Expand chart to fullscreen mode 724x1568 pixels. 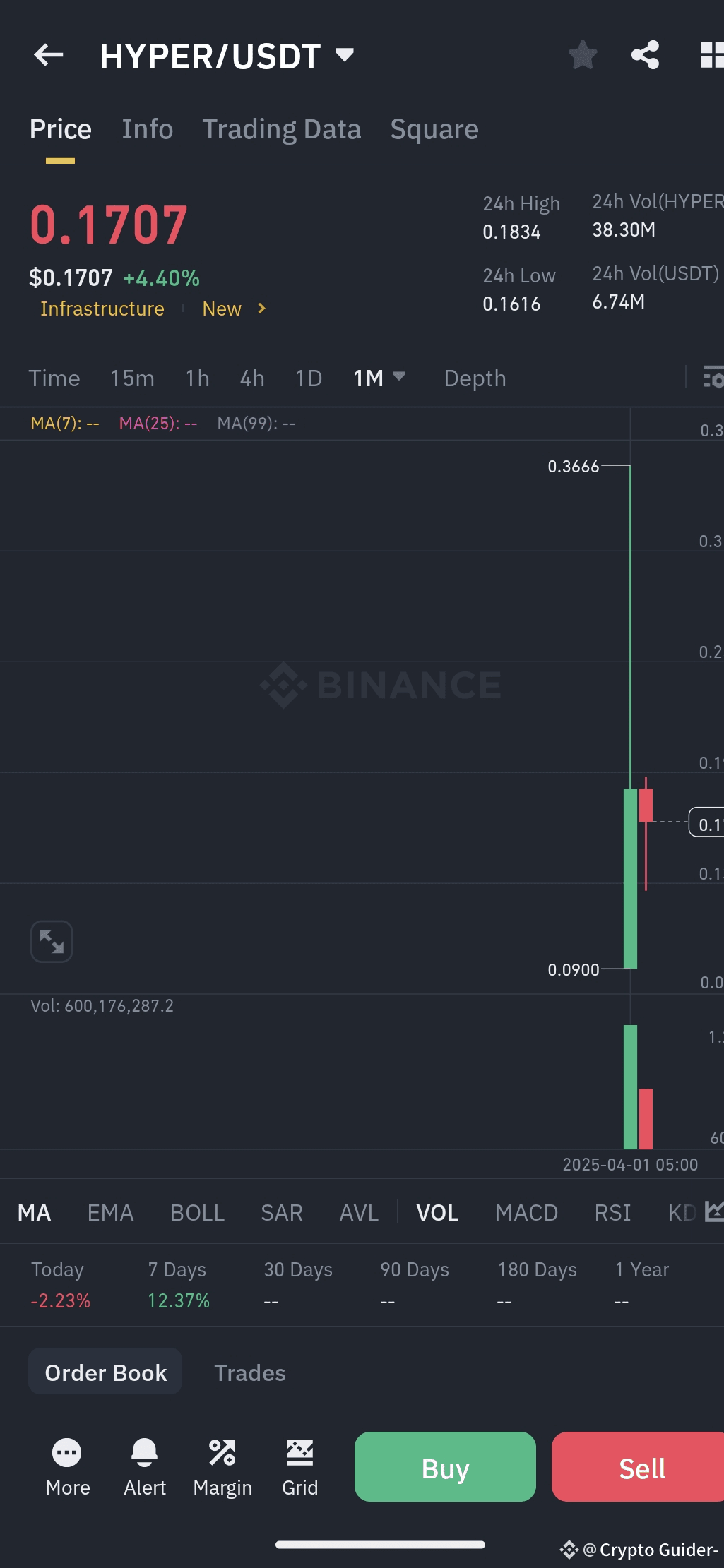pos(52,941)
